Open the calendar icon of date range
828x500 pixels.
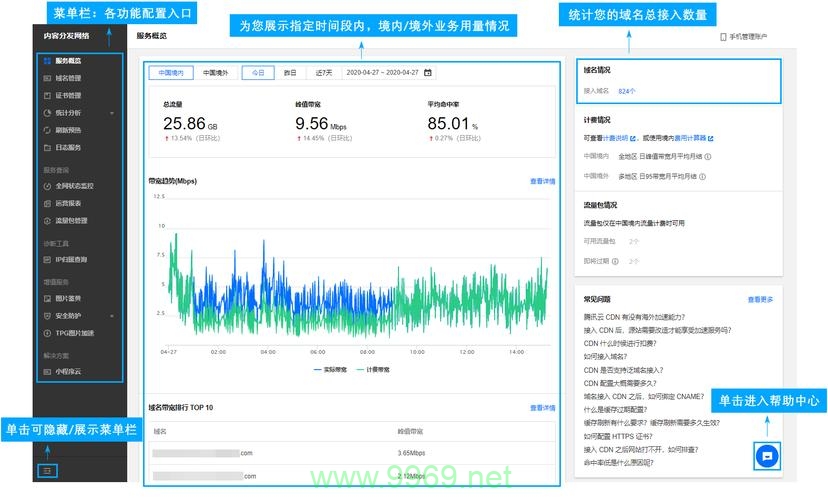point(428,72)
